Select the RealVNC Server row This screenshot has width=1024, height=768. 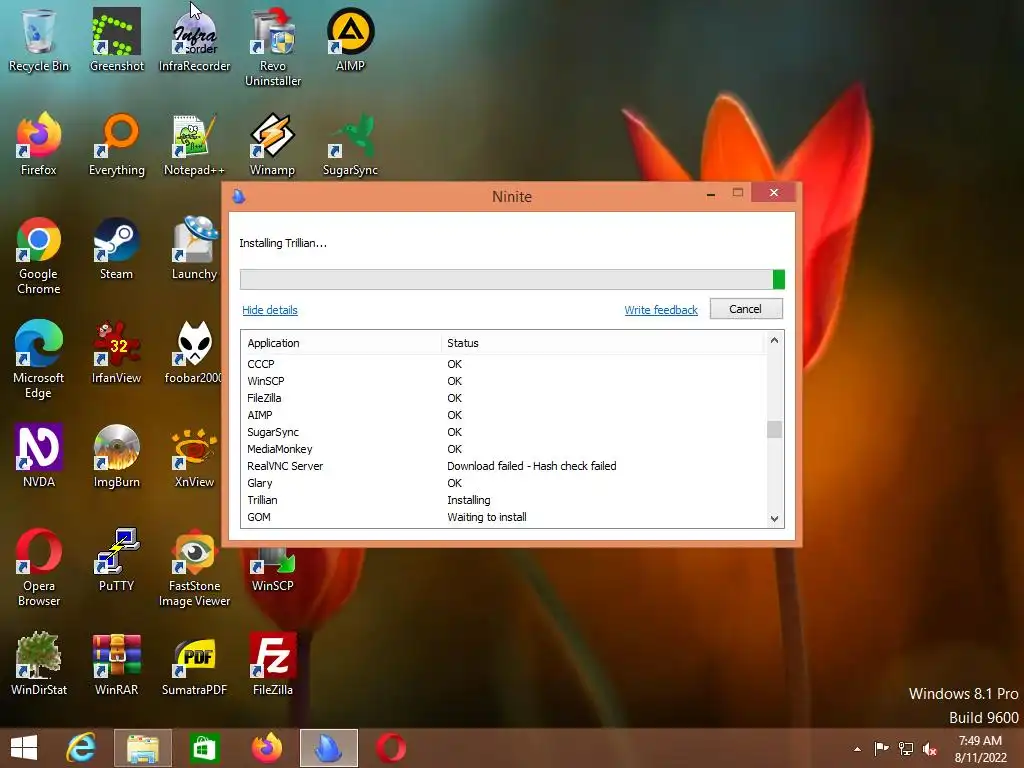[x=503, y=466]
